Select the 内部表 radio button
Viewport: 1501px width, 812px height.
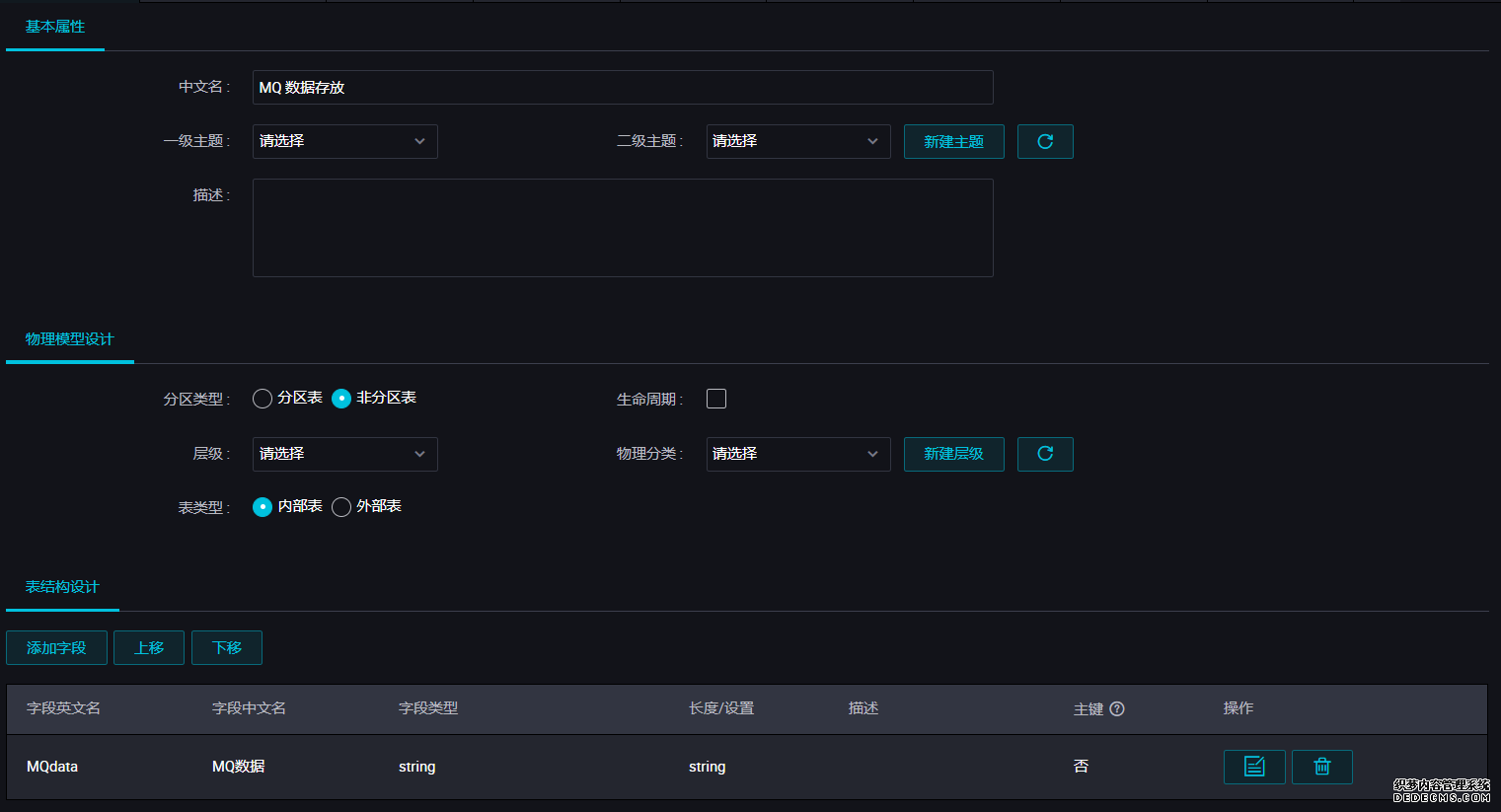[263, 506]
